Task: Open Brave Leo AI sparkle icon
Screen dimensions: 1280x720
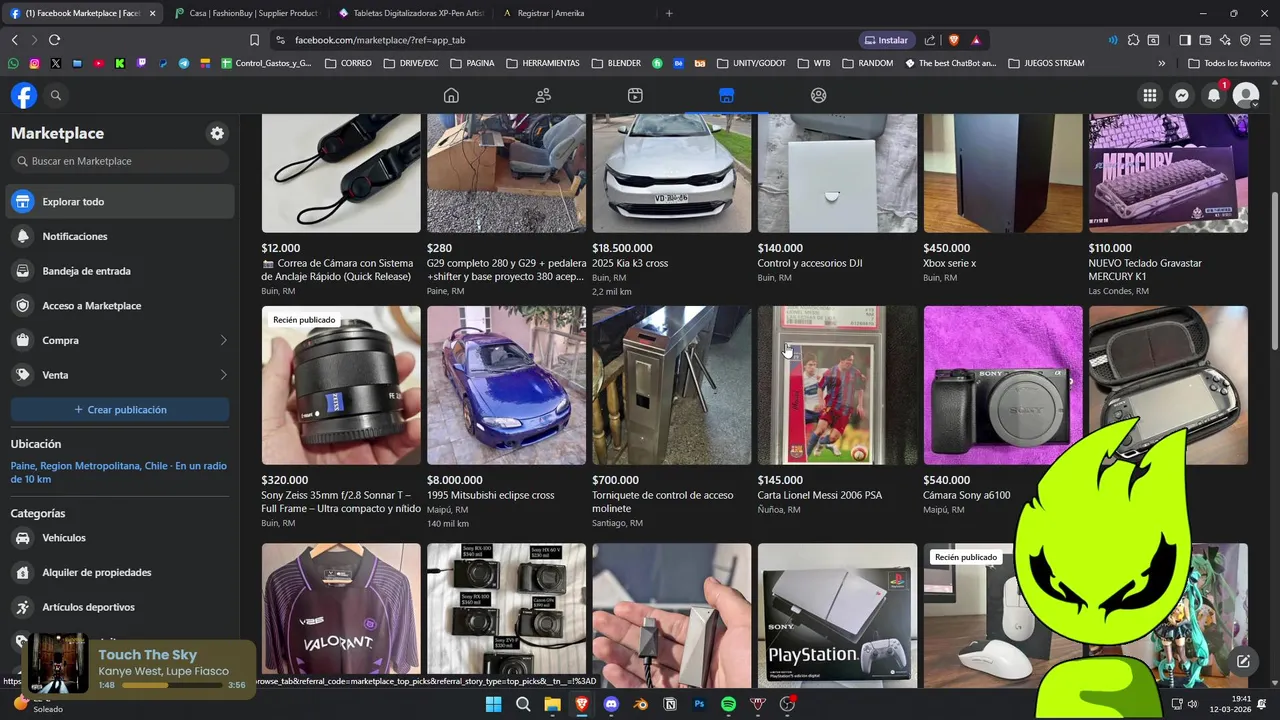Action: [1225, 40]
